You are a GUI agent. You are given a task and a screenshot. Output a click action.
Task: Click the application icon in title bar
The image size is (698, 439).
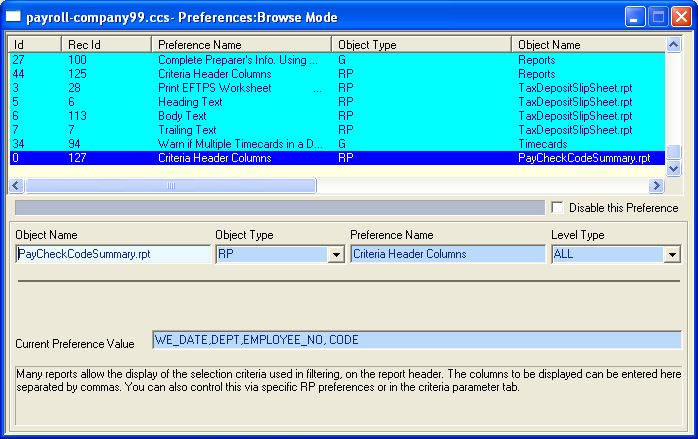coord(14,17)
